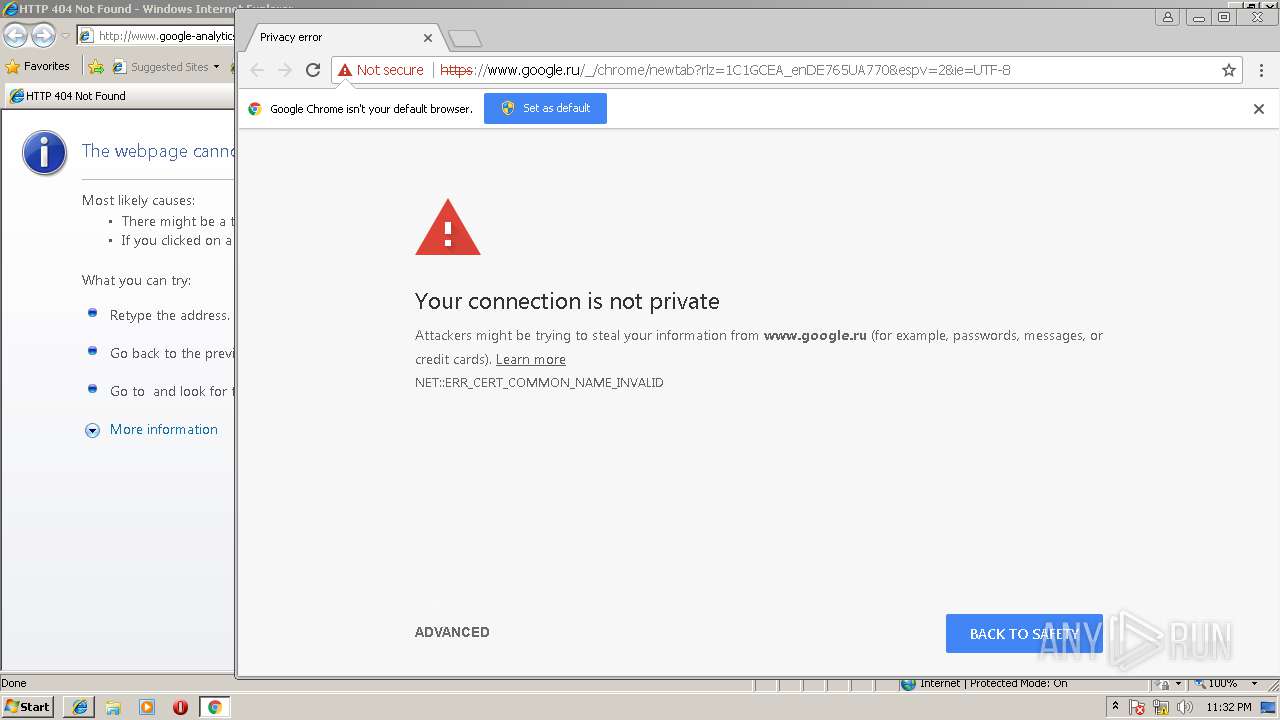Open a new Chrome tab
Image resolution: width=1280 pixels, height=720 pixels.
point(465,39)
